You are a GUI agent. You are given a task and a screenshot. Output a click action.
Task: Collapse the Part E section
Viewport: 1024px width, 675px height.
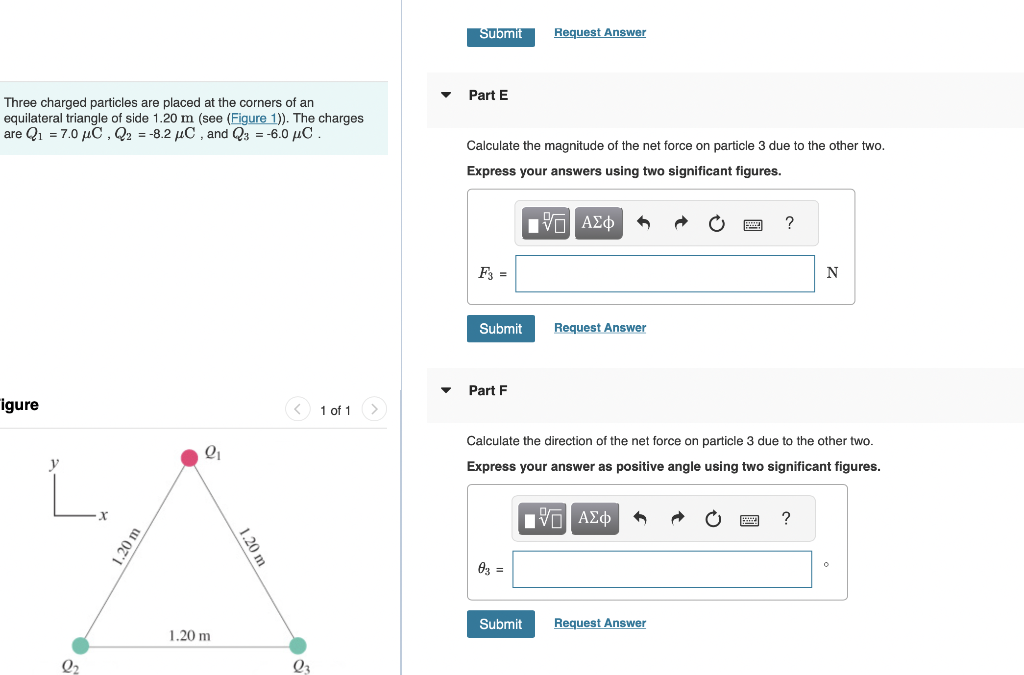coord(445,94)
